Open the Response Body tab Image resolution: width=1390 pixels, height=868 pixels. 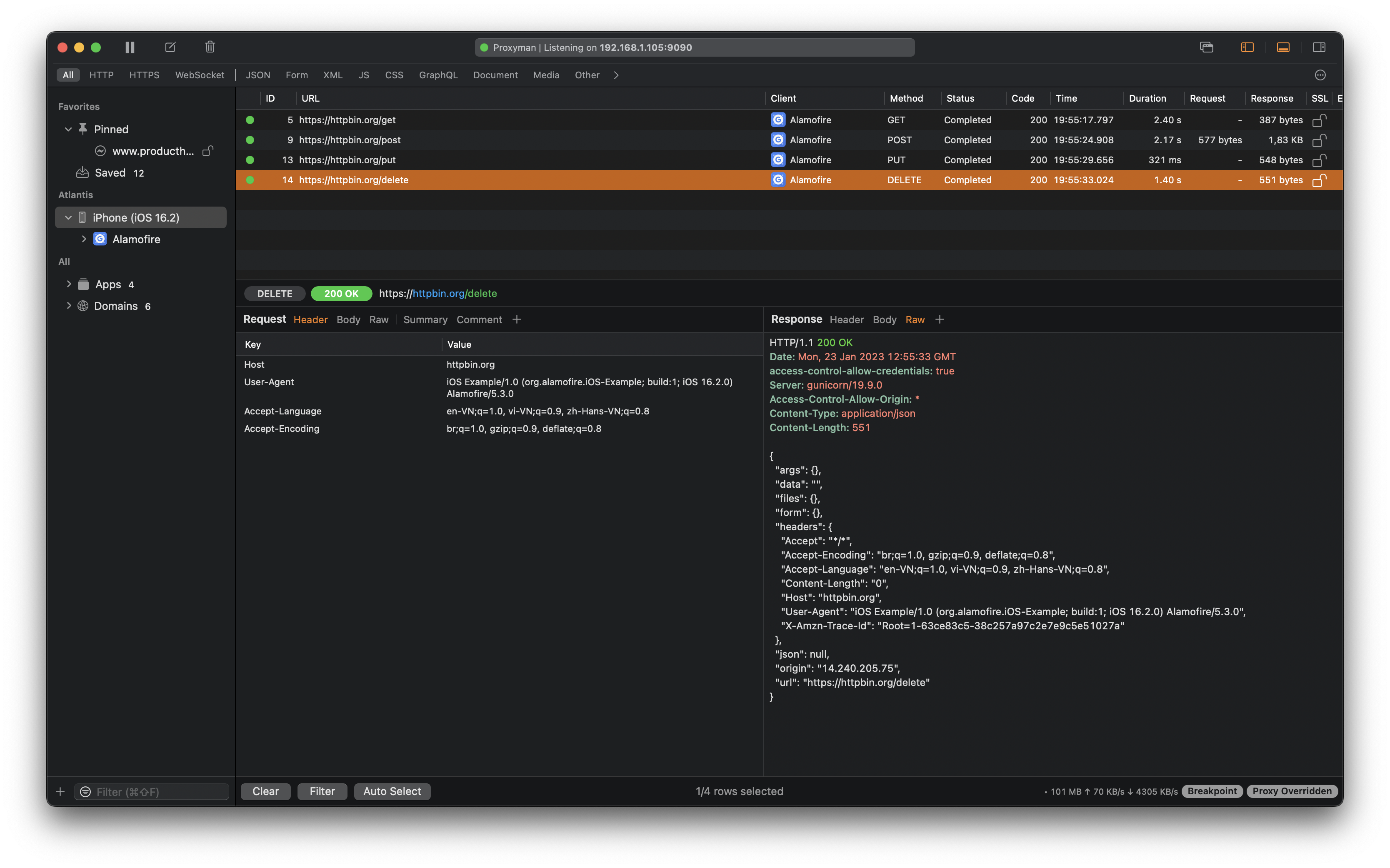[x=884, y=320]
